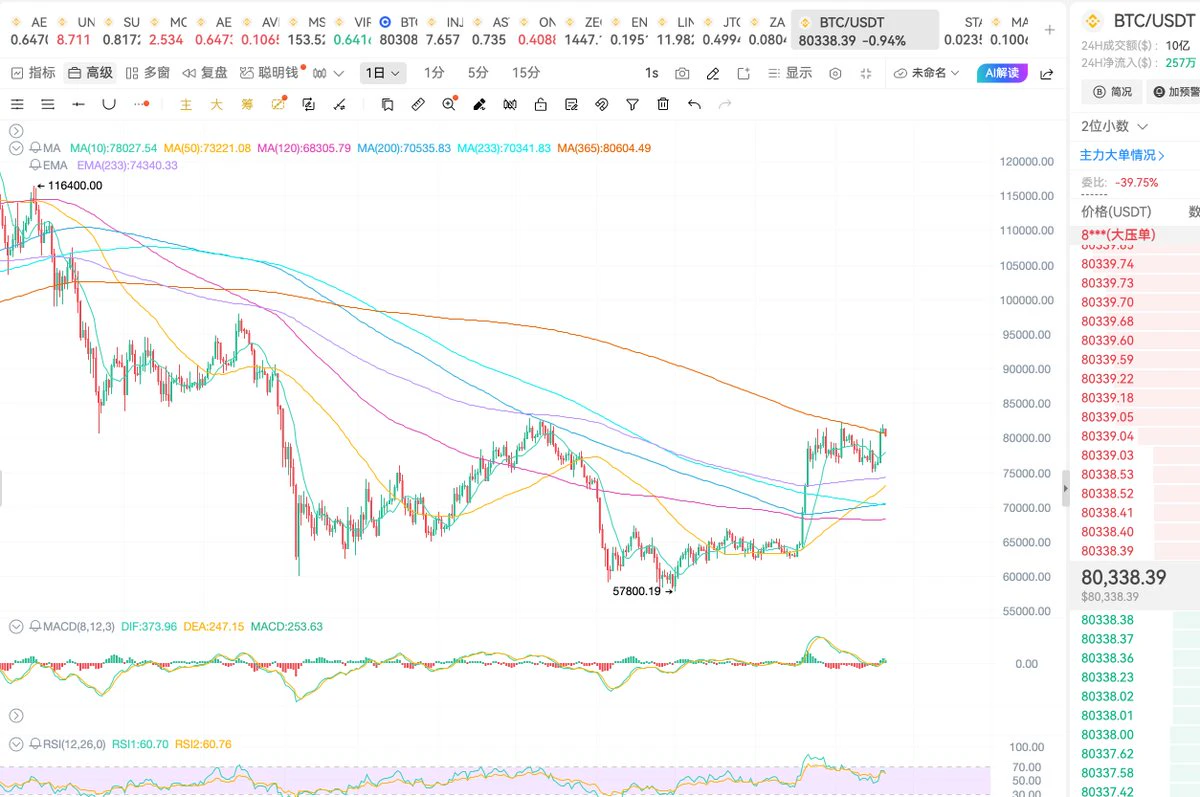Select the highlighter brush tool
This screenshot has height=797, width=1200.
click(x=479, y=104)
